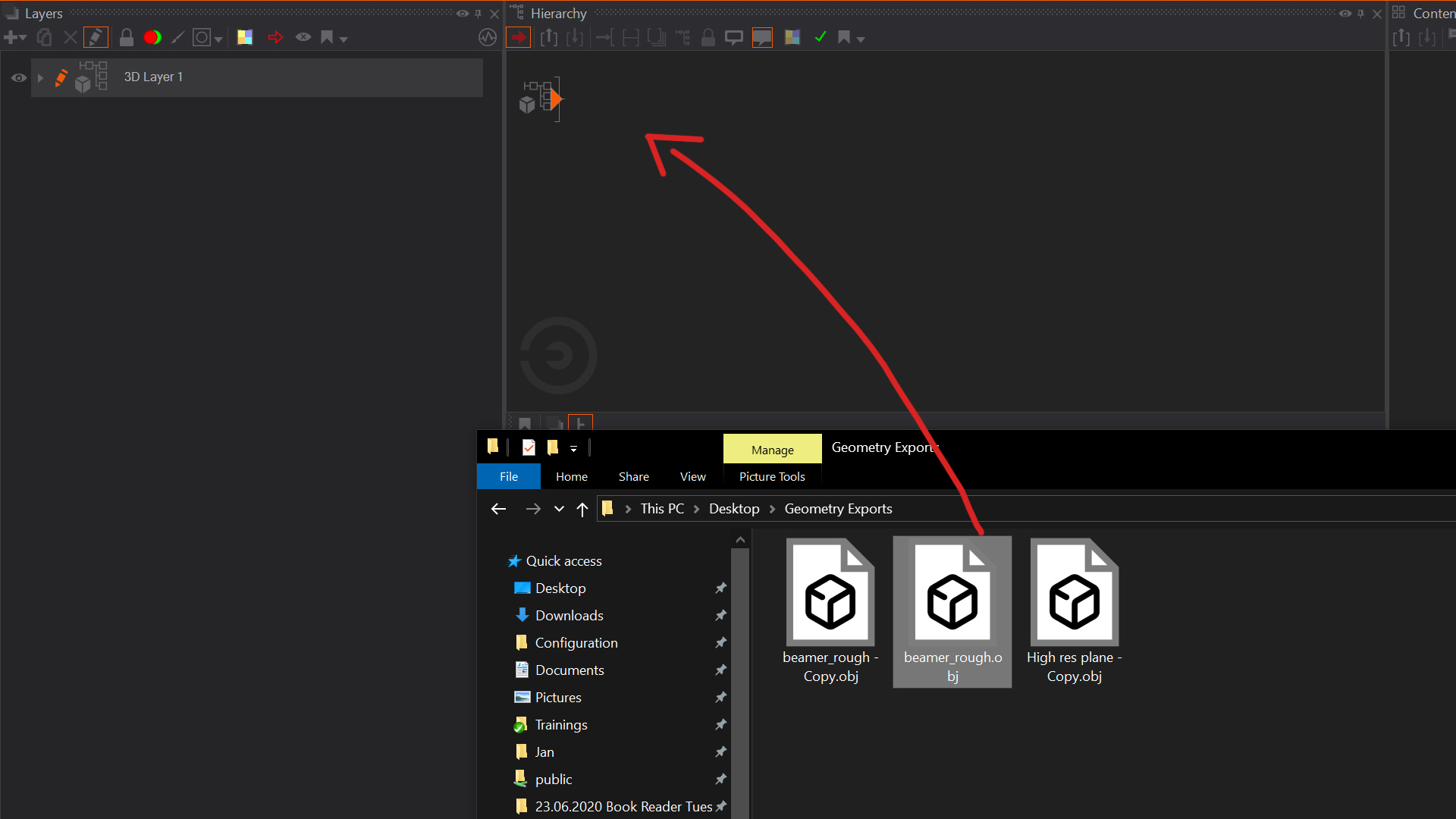
Task: Click the red arrow icon in Hierarchy toolbar
Action: (519, 37)
